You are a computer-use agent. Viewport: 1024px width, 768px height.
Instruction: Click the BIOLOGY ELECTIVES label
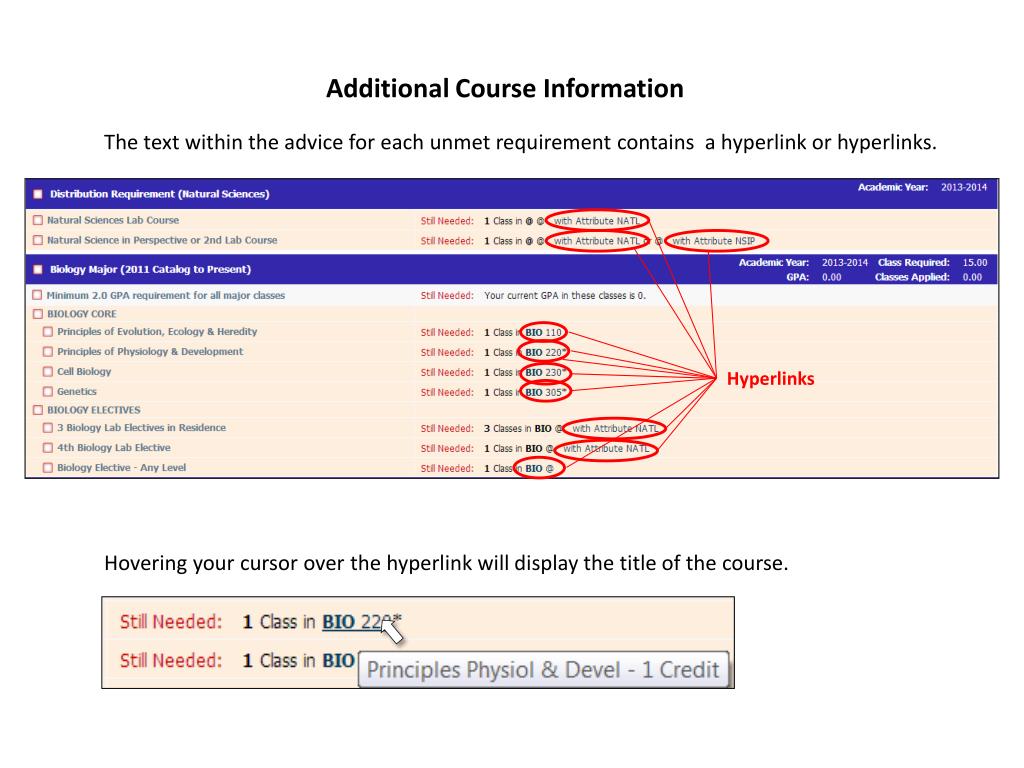[x=93, y=410]
